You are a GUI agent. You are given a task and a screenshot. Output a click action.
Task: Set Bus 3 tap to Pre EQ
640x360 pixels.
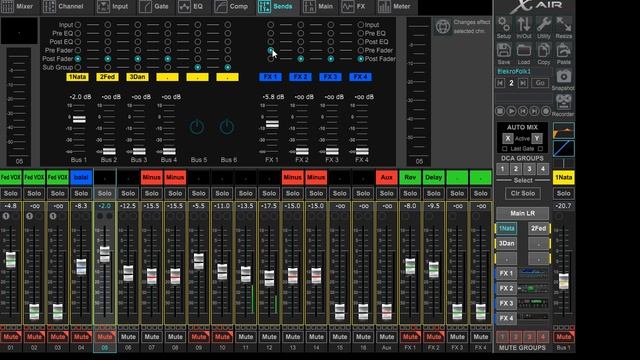click(138, 33)
